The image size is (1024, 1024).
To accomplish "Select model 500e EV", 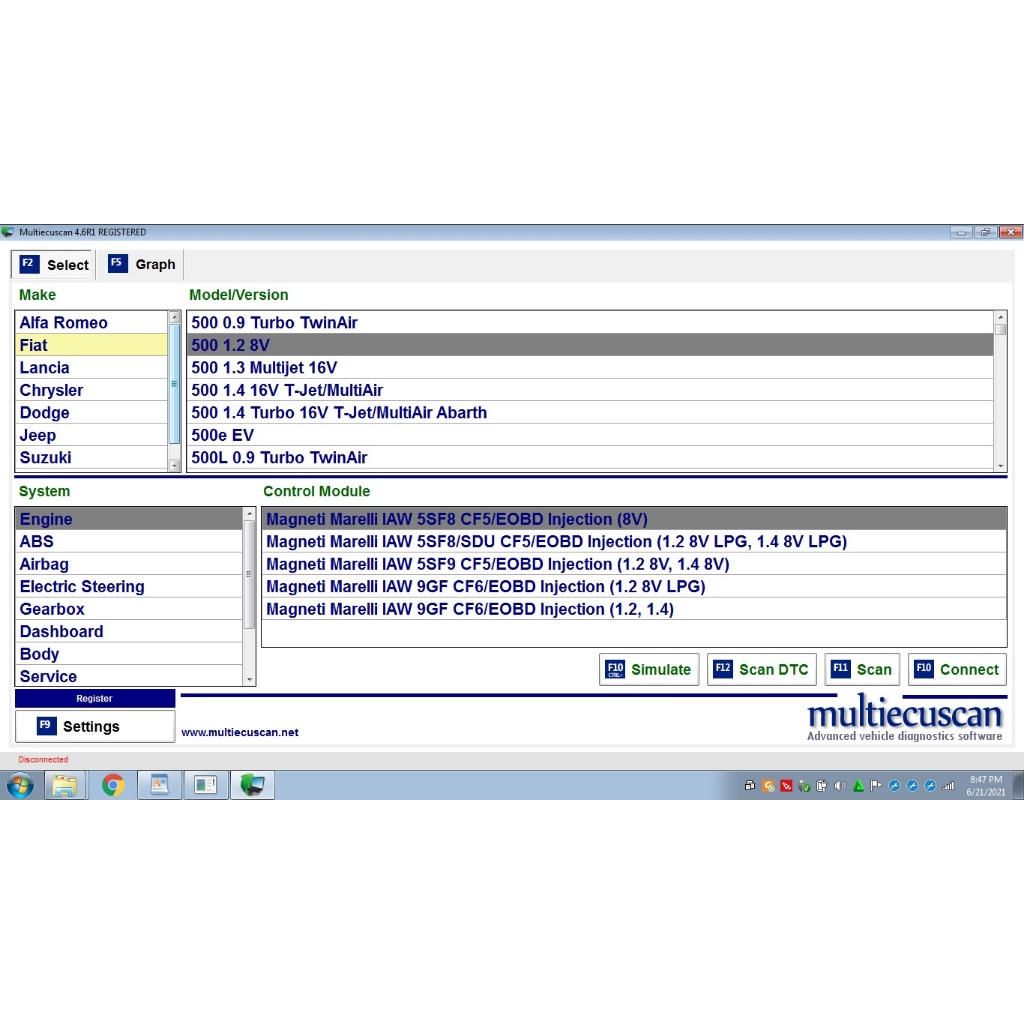I will (590, 435).
